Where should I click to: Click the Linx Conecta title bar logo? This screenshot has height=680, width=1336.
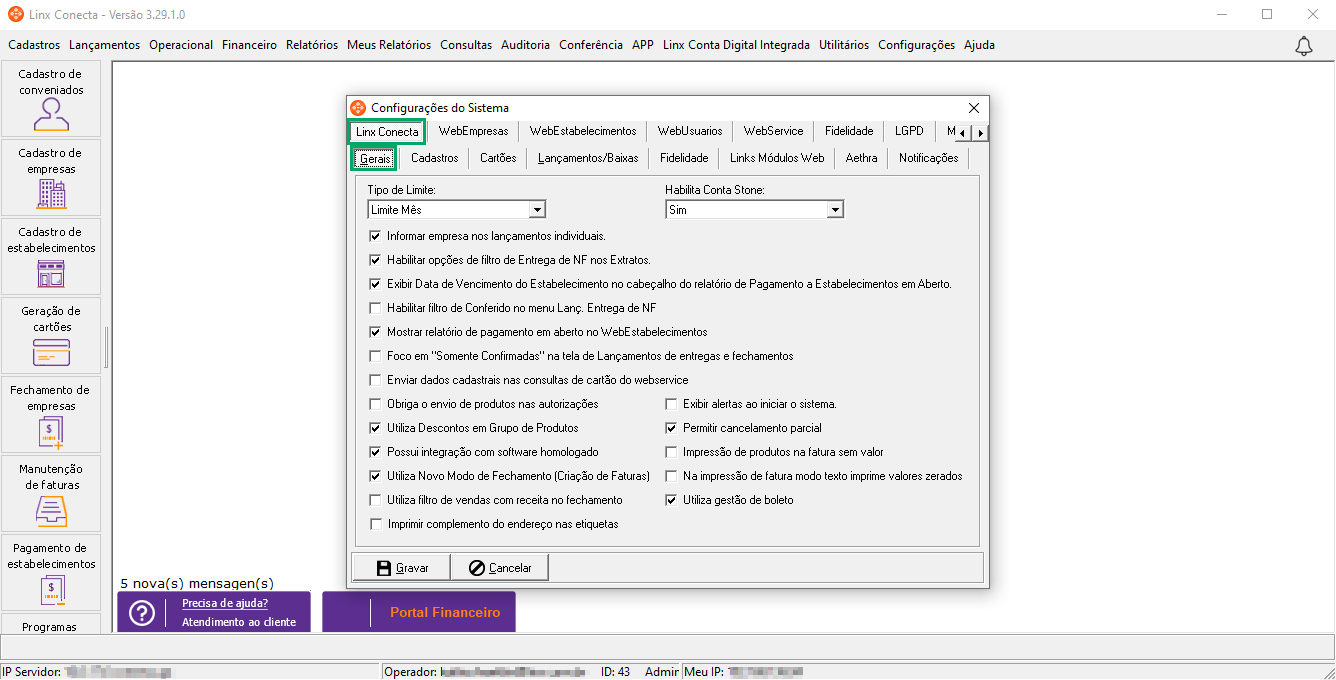click(x=14, y=14)
